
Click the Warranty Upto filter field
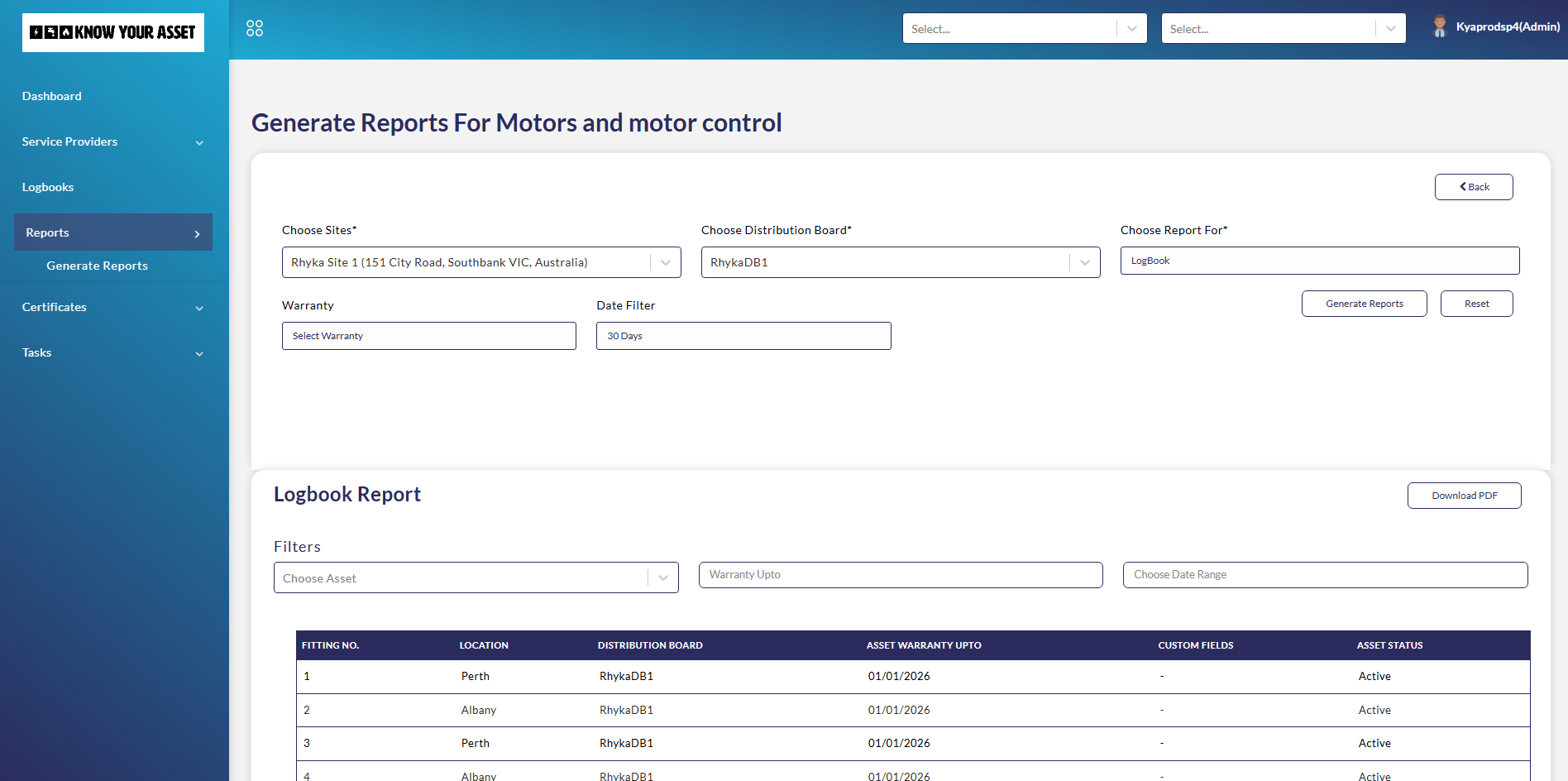coord(900,575)
